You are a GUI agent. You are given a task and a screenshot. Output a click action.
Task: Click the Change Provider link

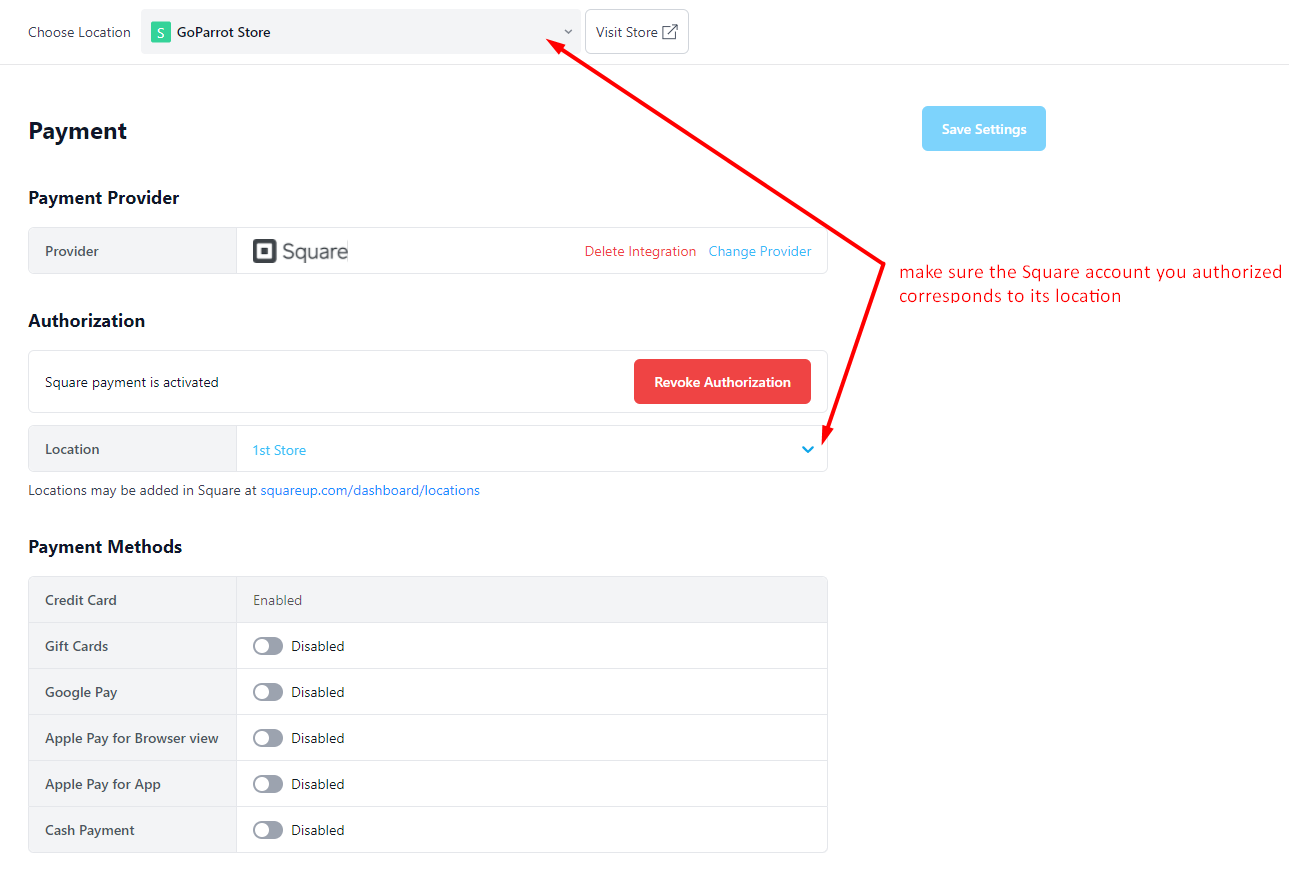760,251
